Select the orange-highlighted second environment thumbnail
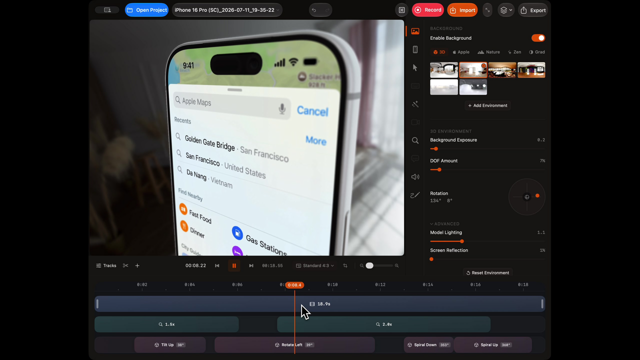Viewport: 640px width, 360px height. tap(473, 70)
